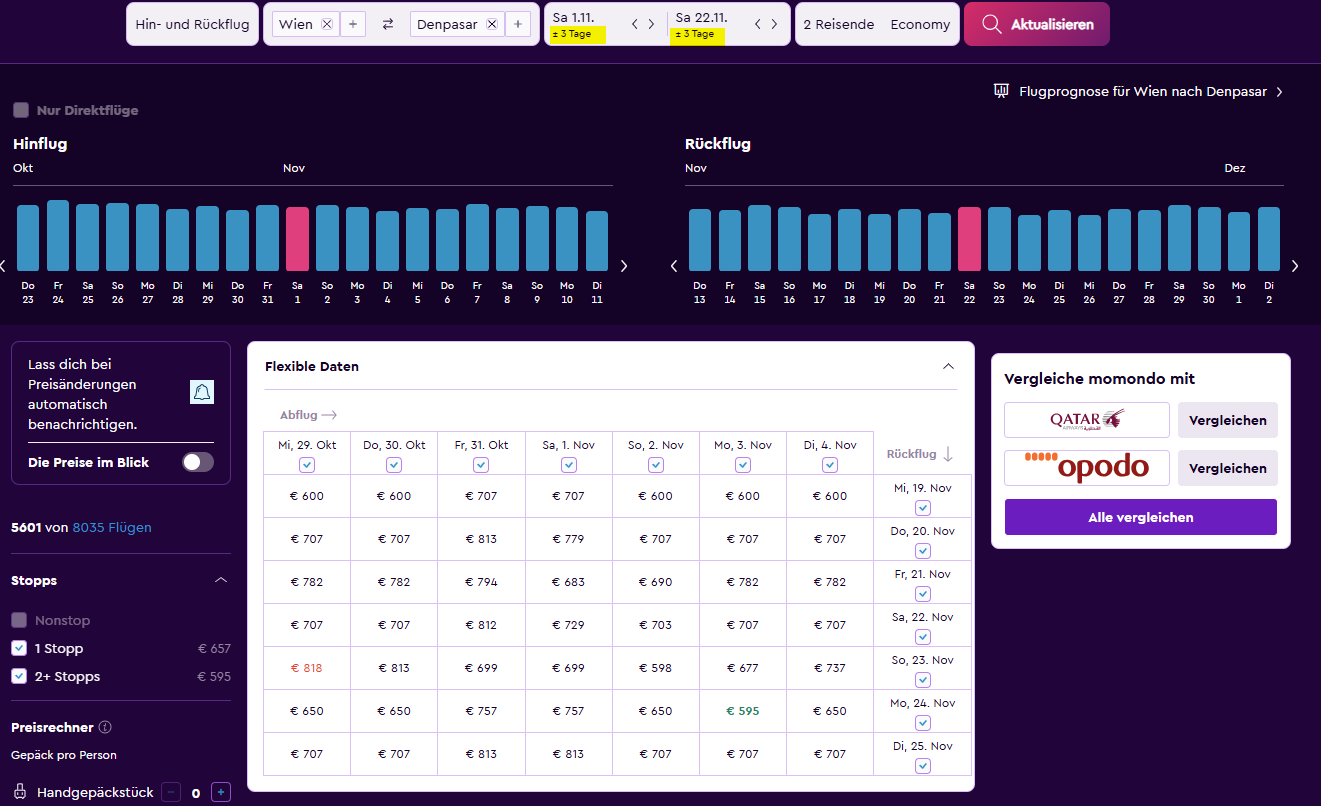Screen dimensions: 1321x806
Task: Open Flugprognose für Wien nach Denpasar
Action: pos(1142,92)
